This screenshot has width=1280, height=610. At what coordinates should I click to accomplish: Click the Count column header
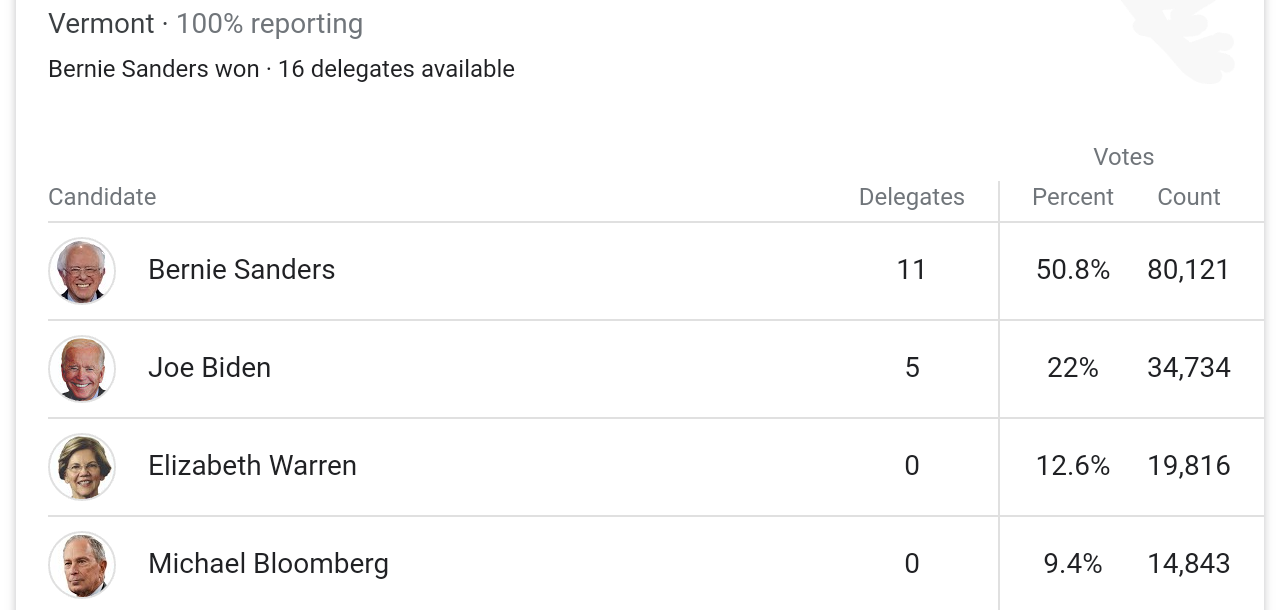[1189, 197]
